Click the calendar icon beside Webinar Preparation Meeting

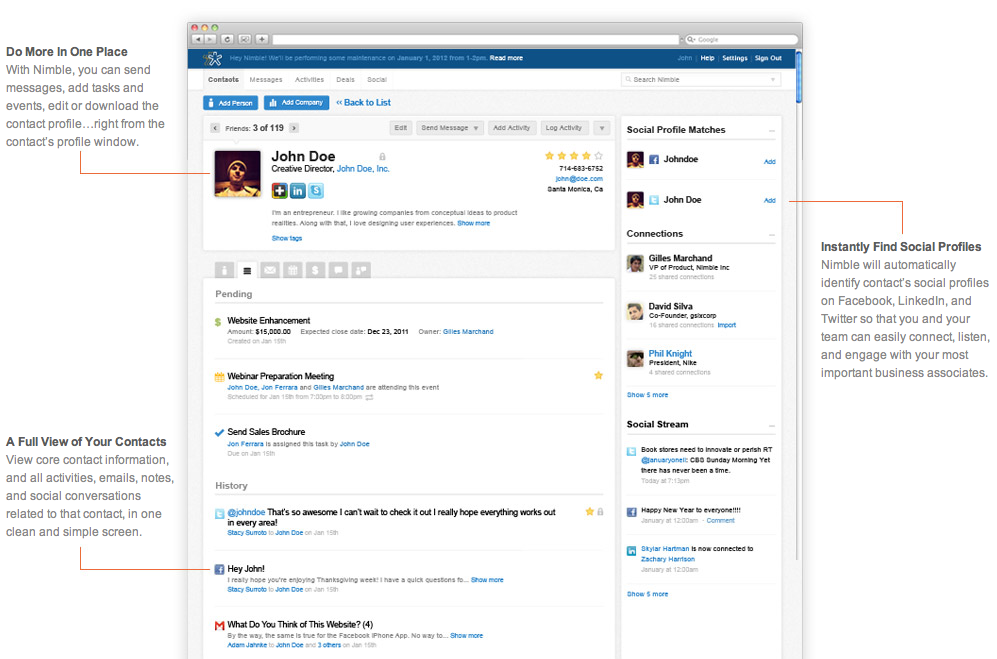(x=219, y=377)
